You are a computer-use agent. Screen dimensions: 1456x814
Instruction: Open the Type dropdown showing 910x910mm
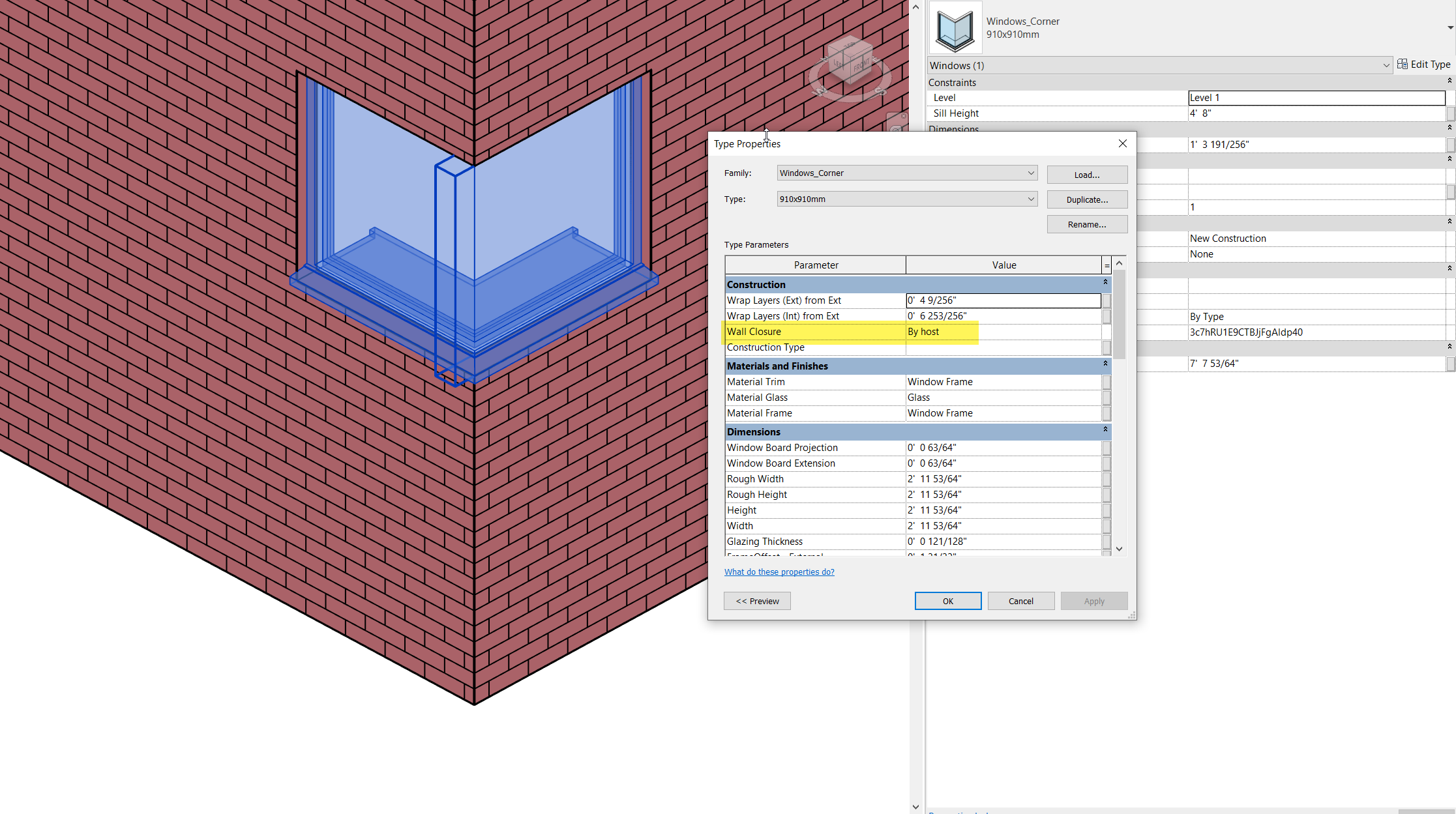coord(1030,199)
